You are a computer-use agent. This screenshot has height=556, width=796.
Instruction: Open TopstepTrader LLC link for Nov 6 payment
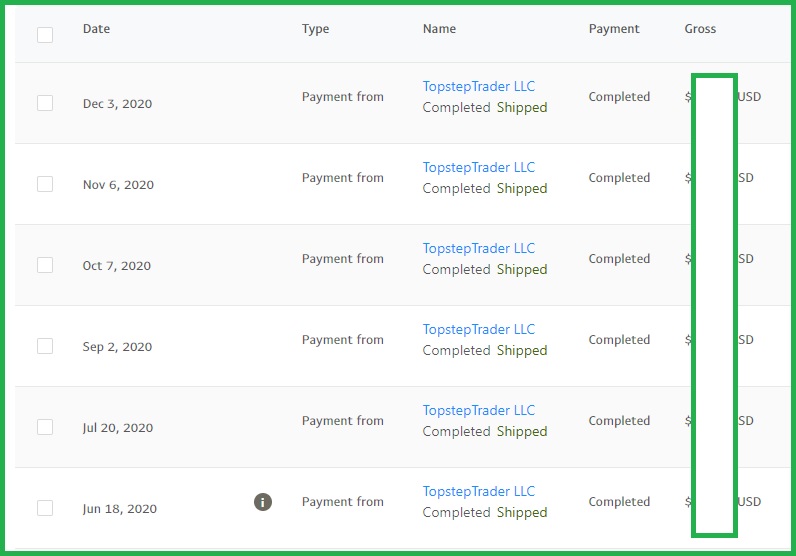pyautogui.click(x=479, y=168)
